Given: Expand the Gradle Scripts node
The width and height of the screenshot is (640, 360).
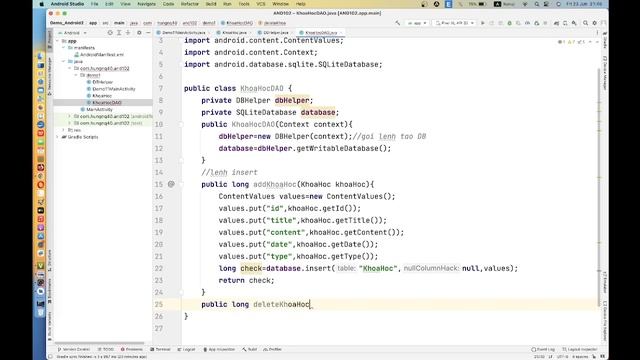Looking at the screenshot, I should (x=58, y=137).
